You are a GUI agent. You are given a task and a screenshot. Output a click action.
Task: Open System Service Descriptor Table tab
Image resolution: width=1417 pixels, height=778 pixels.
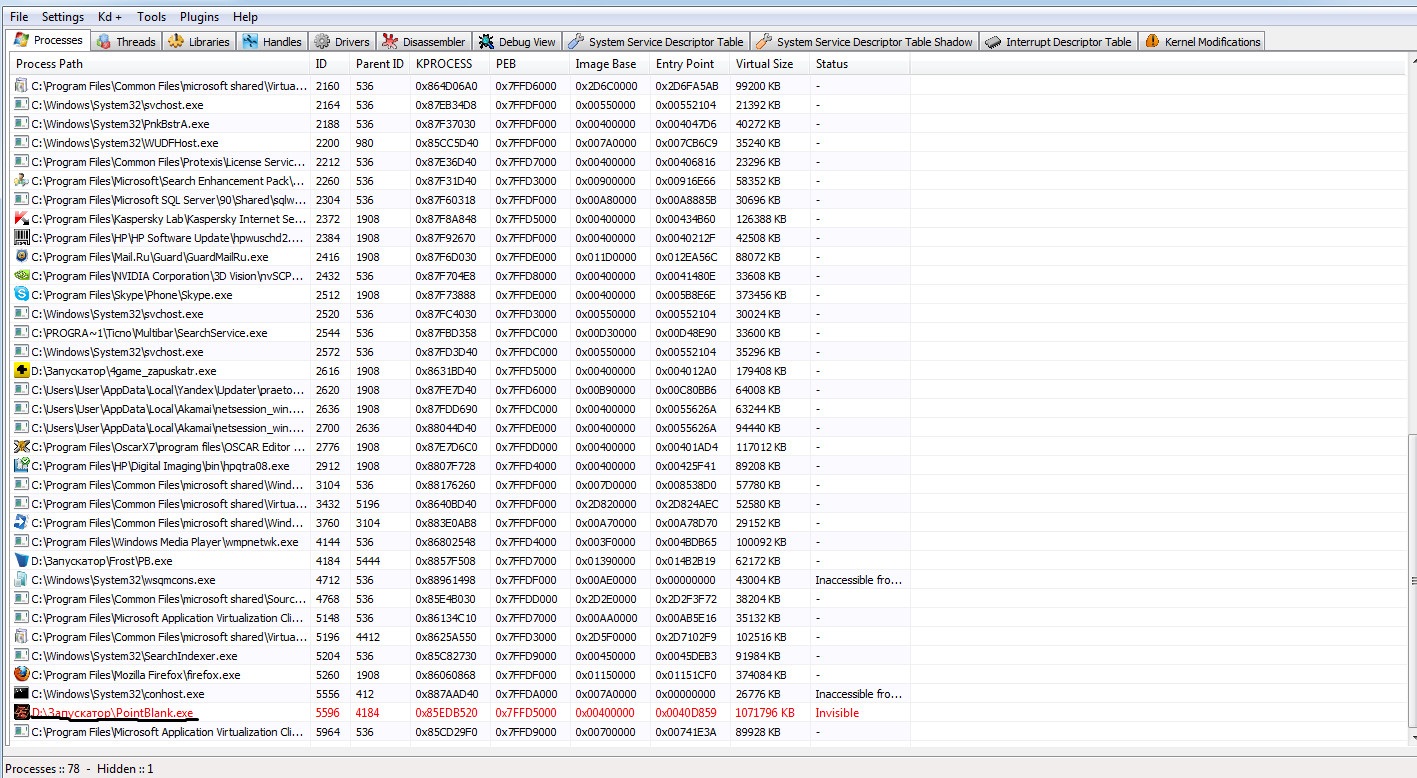(x=656, y=42)
